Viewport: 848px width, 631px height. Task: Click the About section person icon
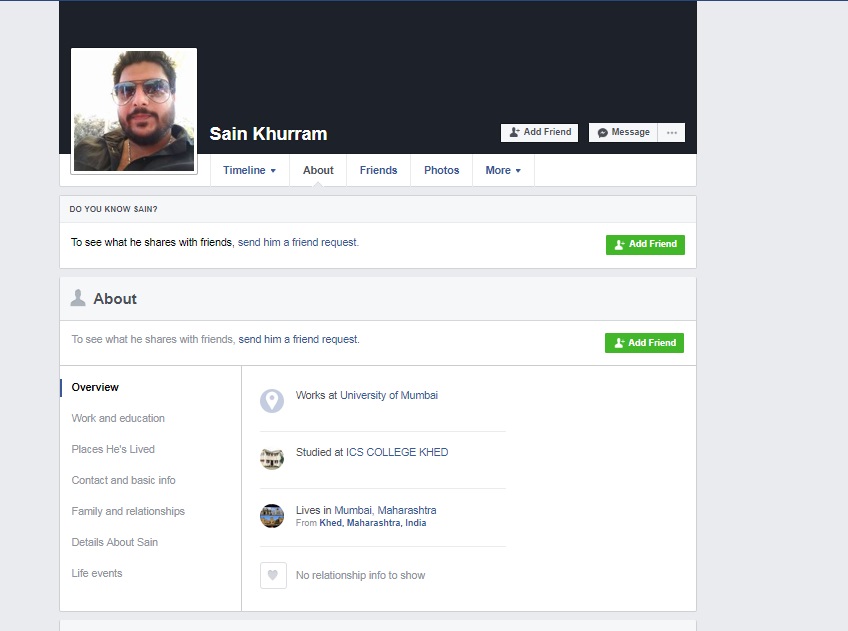(78, 298)
